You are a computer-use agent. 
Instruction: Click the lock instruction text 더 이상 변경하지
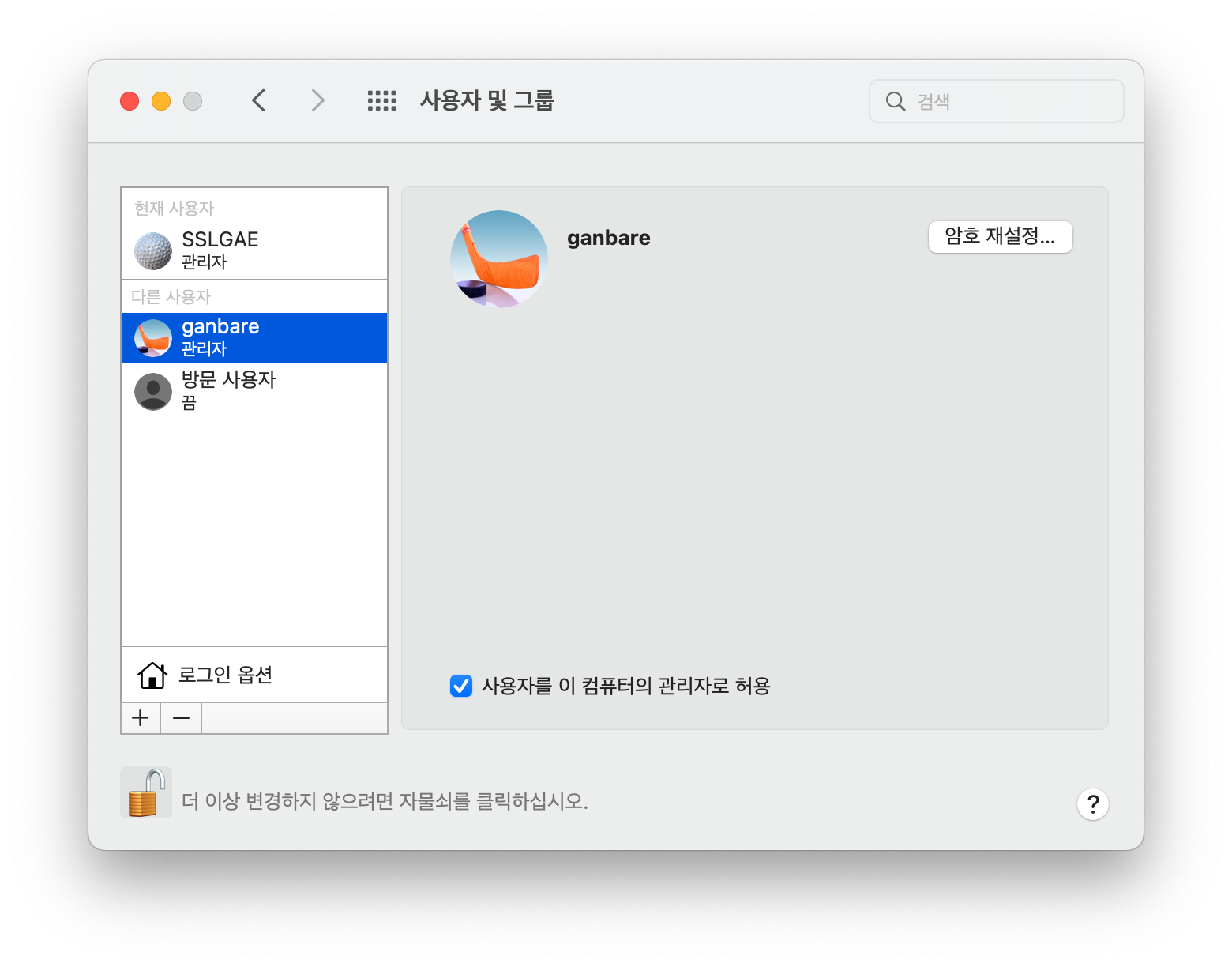pyautogui.click(x=385, y=801)
